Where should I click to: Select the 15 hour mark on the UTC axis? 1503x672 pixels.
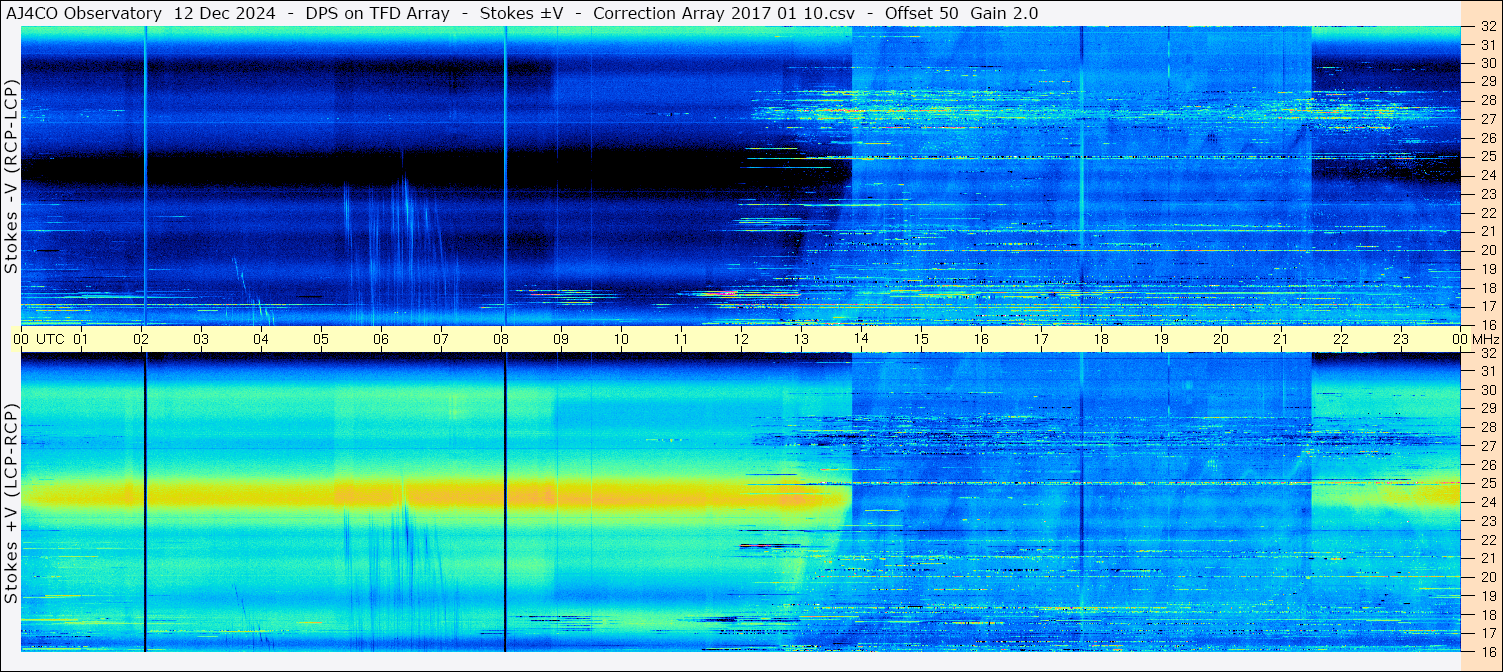tap(921, 339)
